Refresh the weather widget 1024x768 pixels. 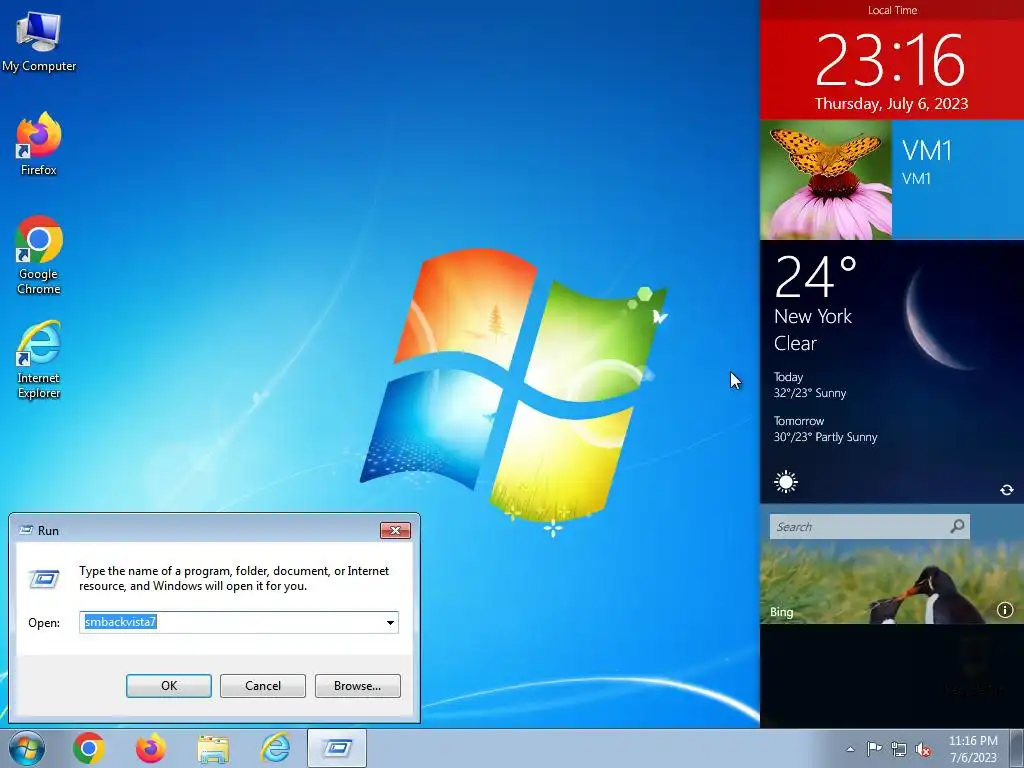click(x=1006, y=490)
